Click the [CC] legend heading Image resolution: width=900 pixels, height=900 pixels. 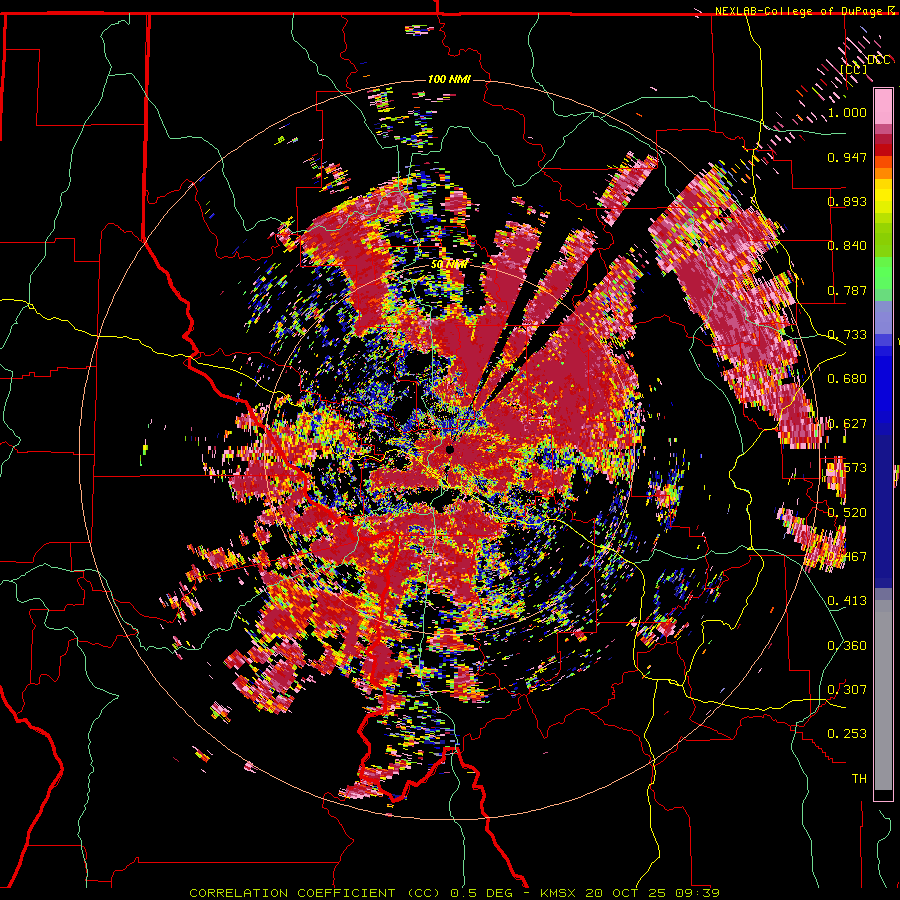[x=854, y=69]
